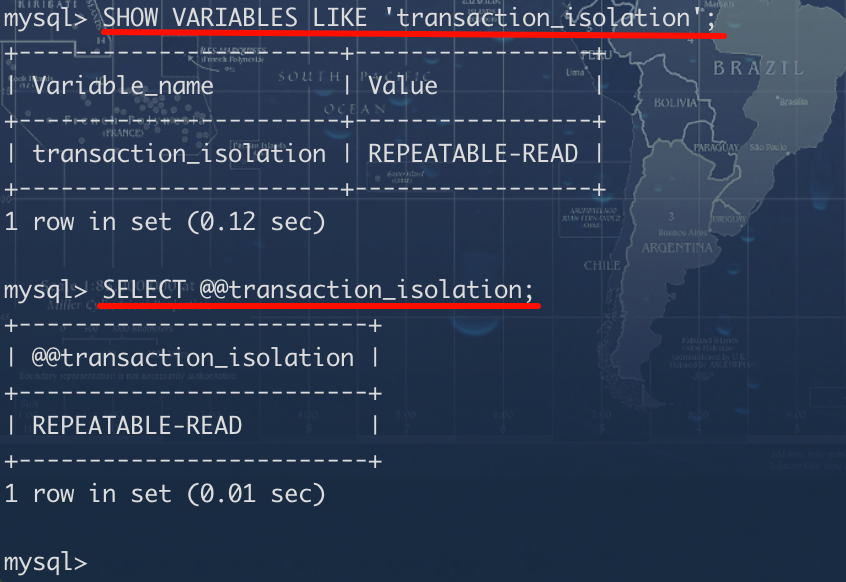Click the transaction_isolation cell in the first result table
The image size is (846, 582).
pos(179,153)
